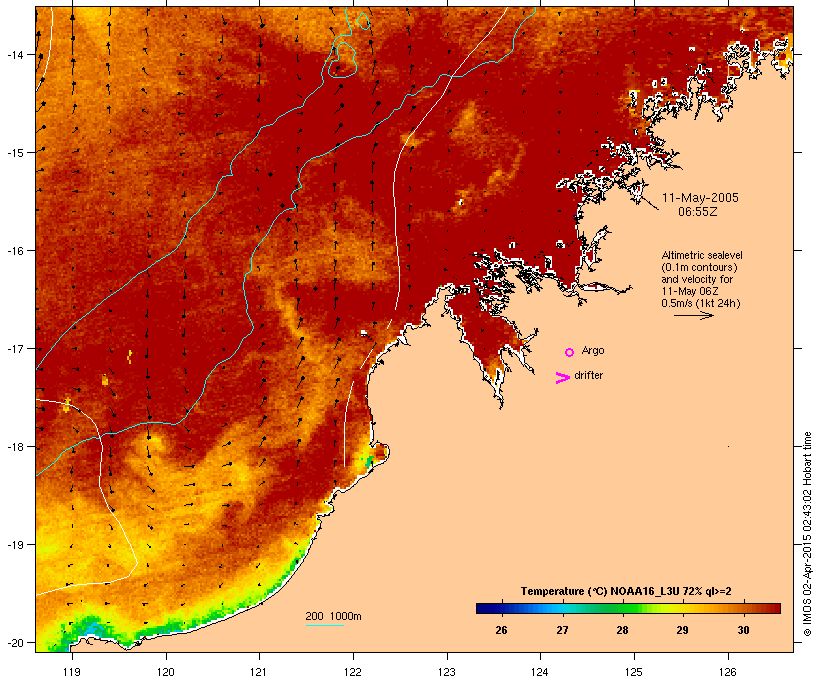Click longitude axis label 126
The width and height of the screenshot is (820, 680).
coord(728,672)
